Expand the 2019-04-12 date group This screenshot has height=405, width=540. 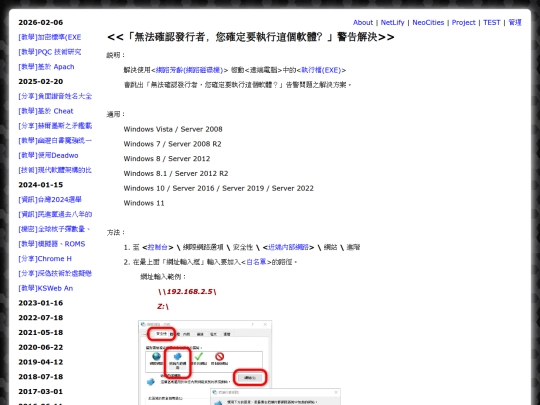click(x=41, y=362)
